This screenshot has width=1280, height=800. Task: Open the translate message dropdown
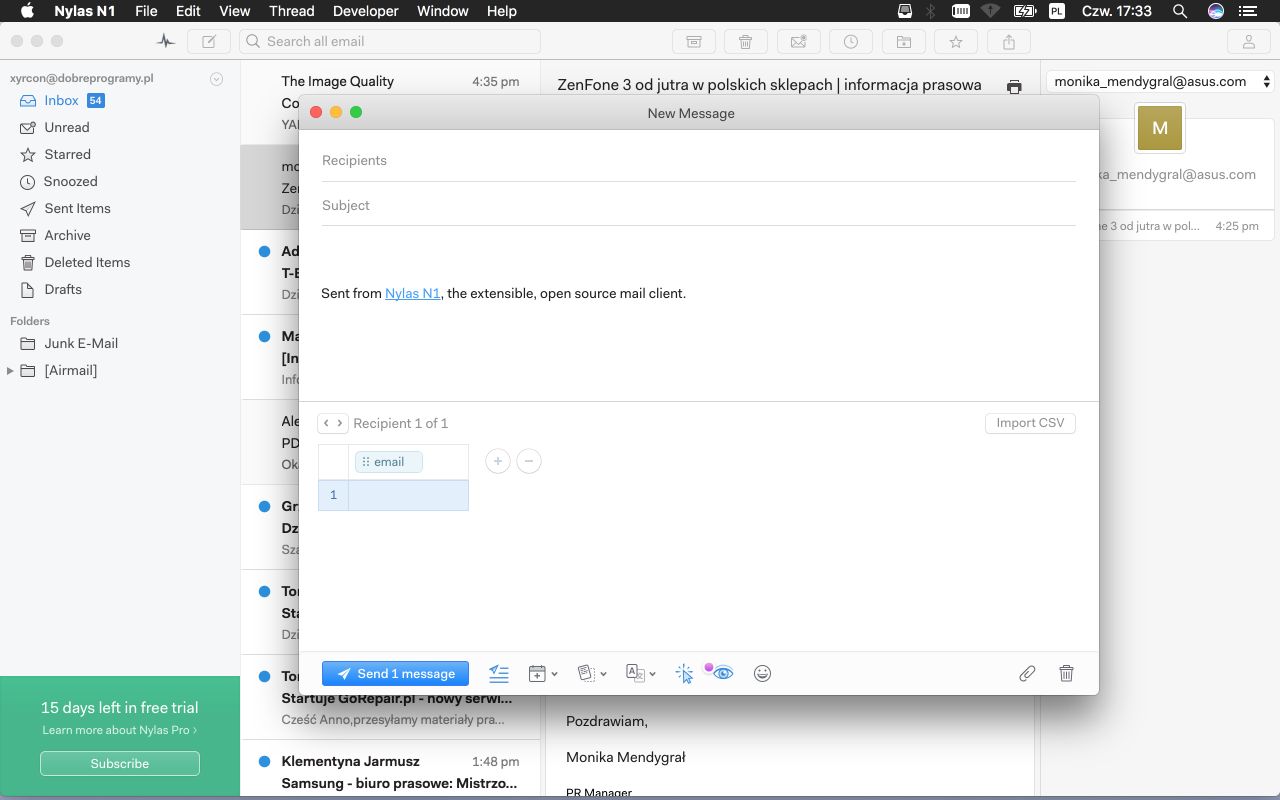pos(640,674)
